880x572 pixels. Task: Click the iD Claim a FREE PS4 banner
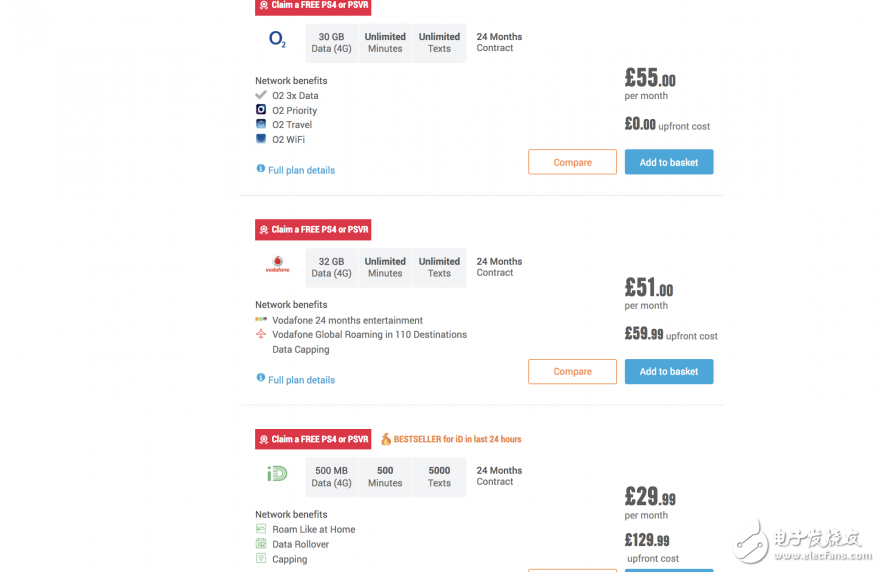coord(313,439)
